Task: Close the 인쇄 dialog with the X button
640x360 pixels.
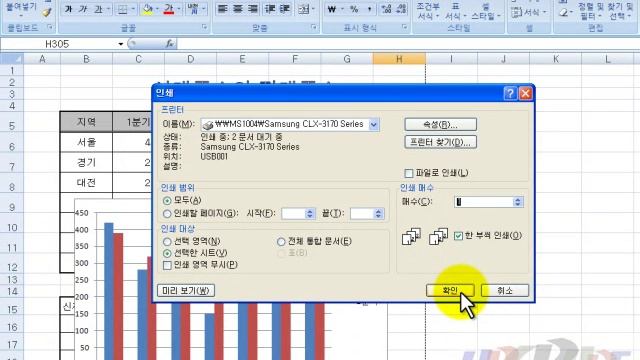Action: pos(525,93)
